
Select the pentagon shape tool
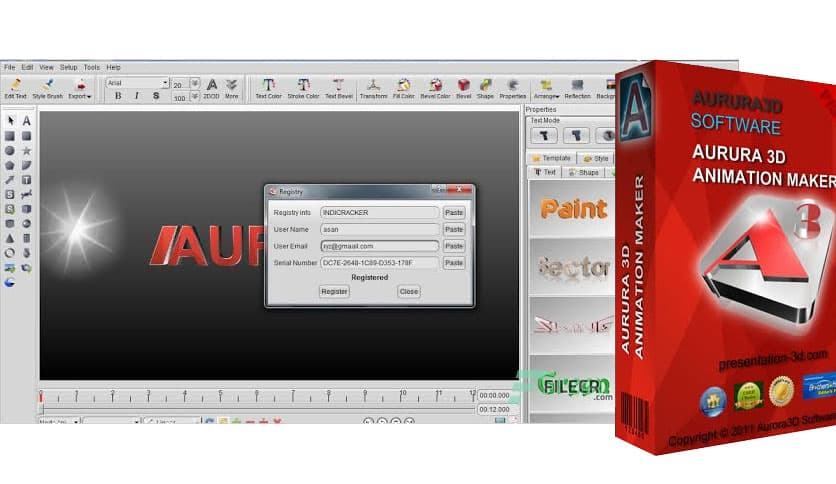(10, 166)
